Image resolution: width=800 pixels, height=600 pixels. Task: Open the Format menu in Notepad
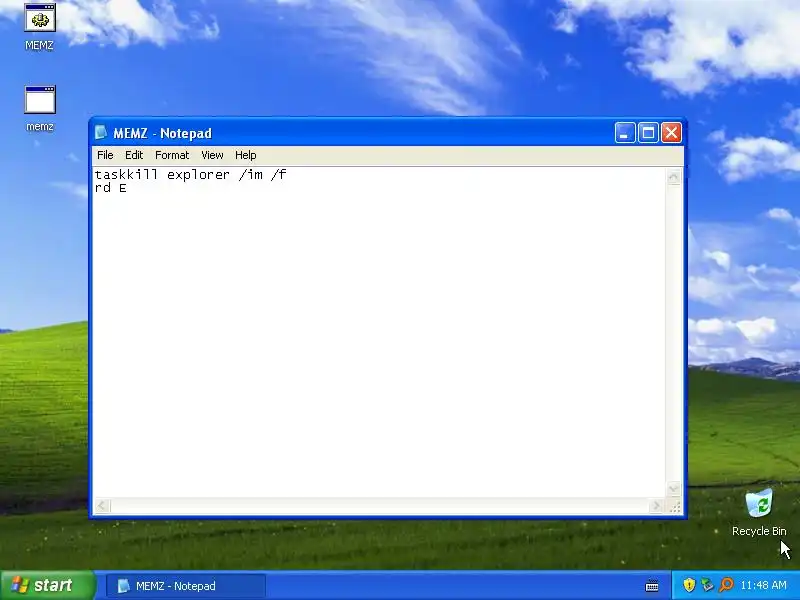tap(172, 155)
